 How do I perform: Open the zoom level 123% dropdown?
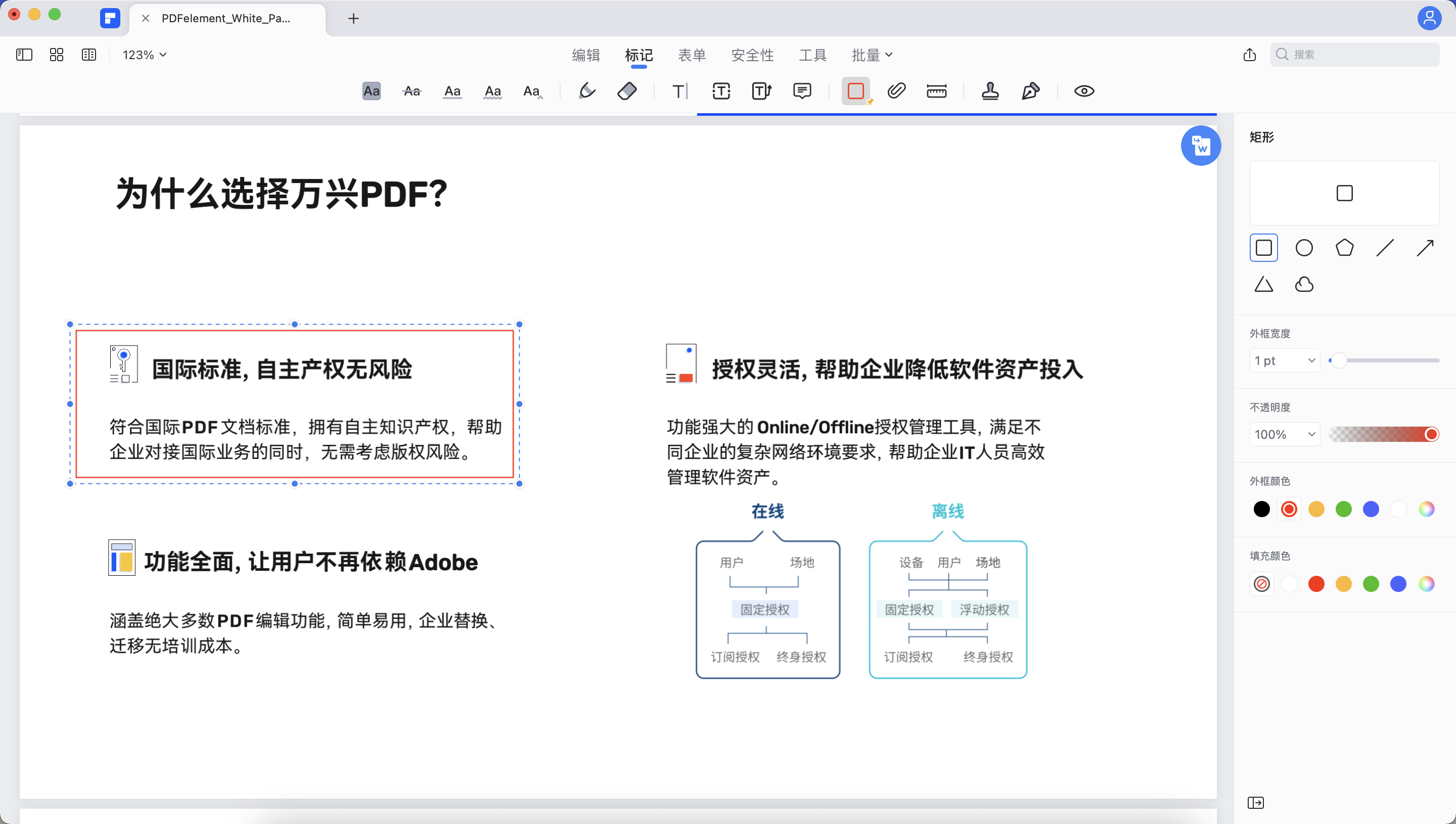click(x=143, y=54)
